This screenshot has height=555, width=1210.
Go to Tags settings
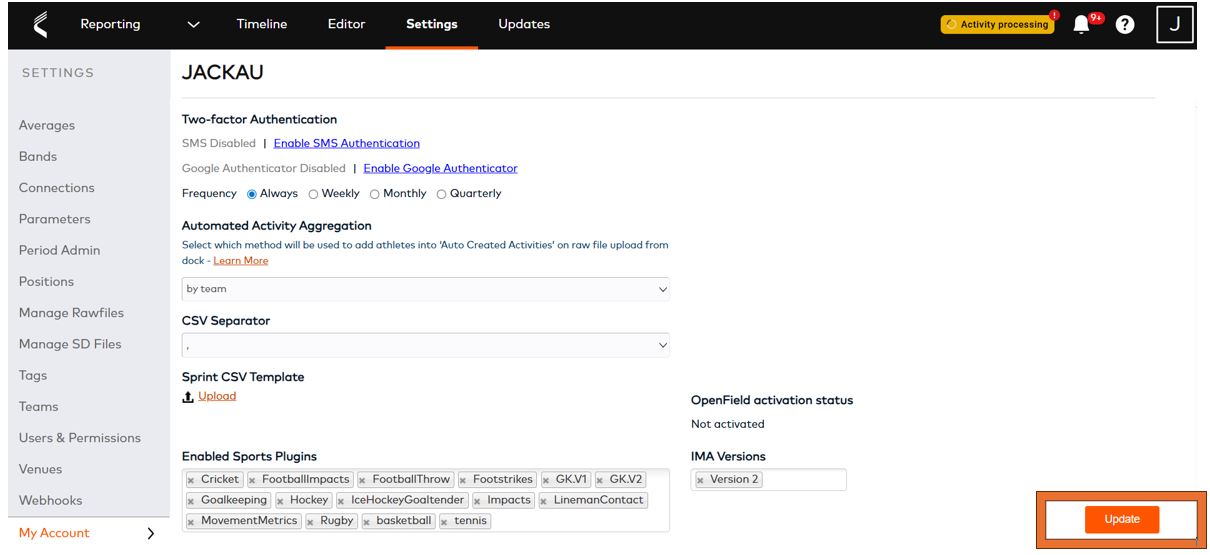[x=33, y=376]
